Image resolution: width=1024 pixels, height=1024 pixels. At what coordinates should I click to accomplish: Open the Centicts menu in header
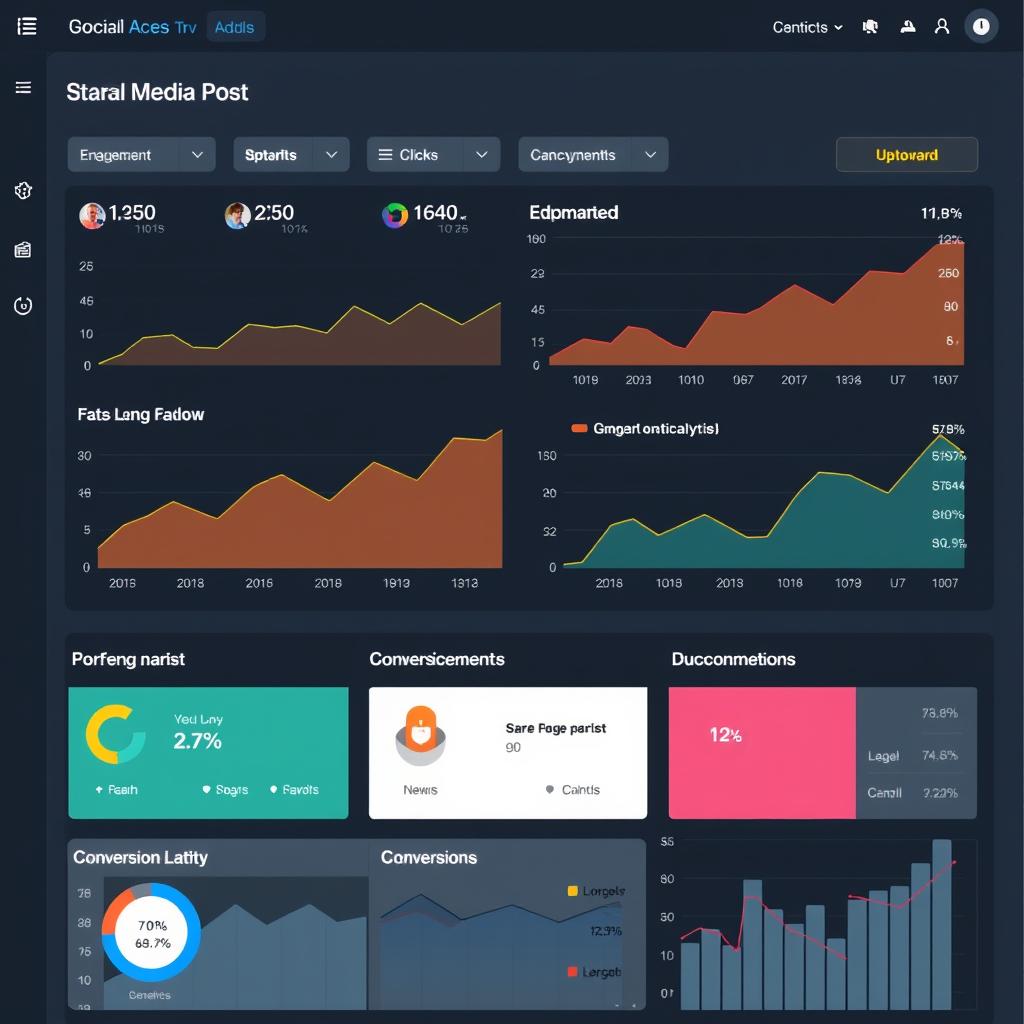click(x=807, y=27)
